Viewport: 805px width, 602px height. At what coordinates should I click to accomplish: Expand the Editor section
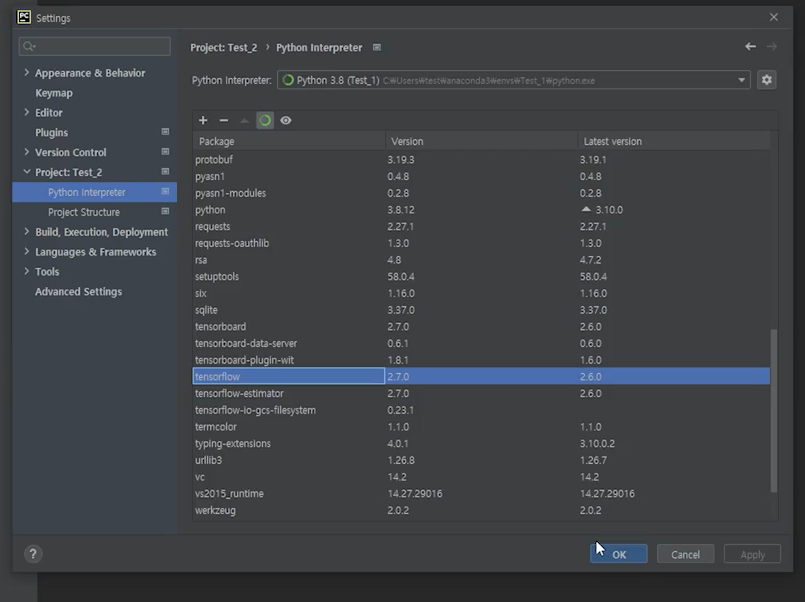[x=27, y=112]
